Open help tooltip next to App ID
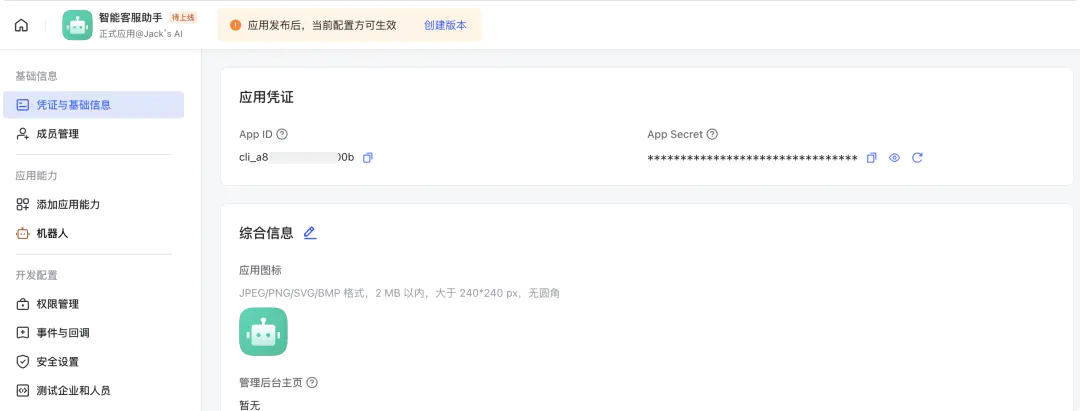Viewport: 1080px width, 411px height. (x=282, y=134)
